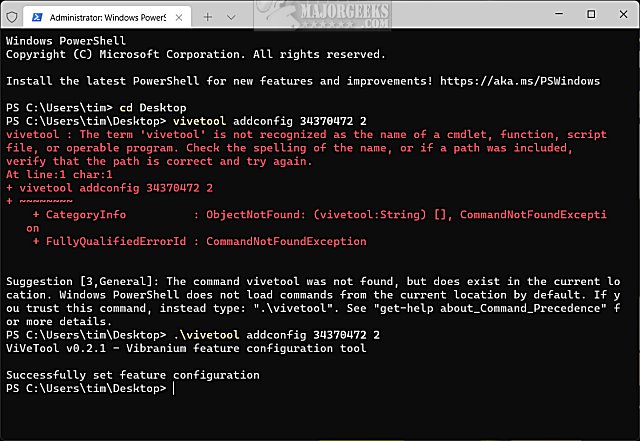Click the ViVeTool v0.2.1 version line
The image size is (640, 441).
pyautogui.click(x=186, y=348)
